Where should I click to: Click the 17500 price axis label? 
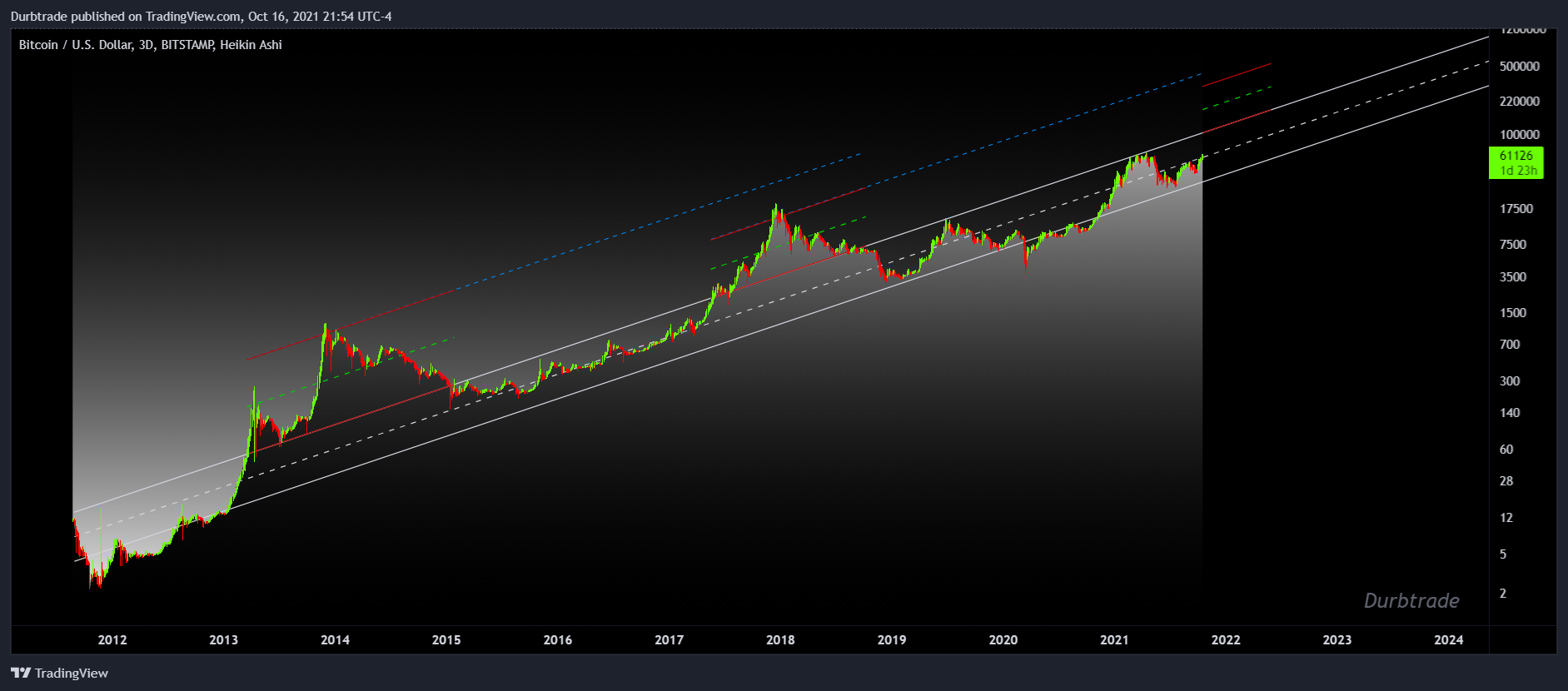(x=1516, y=209)
